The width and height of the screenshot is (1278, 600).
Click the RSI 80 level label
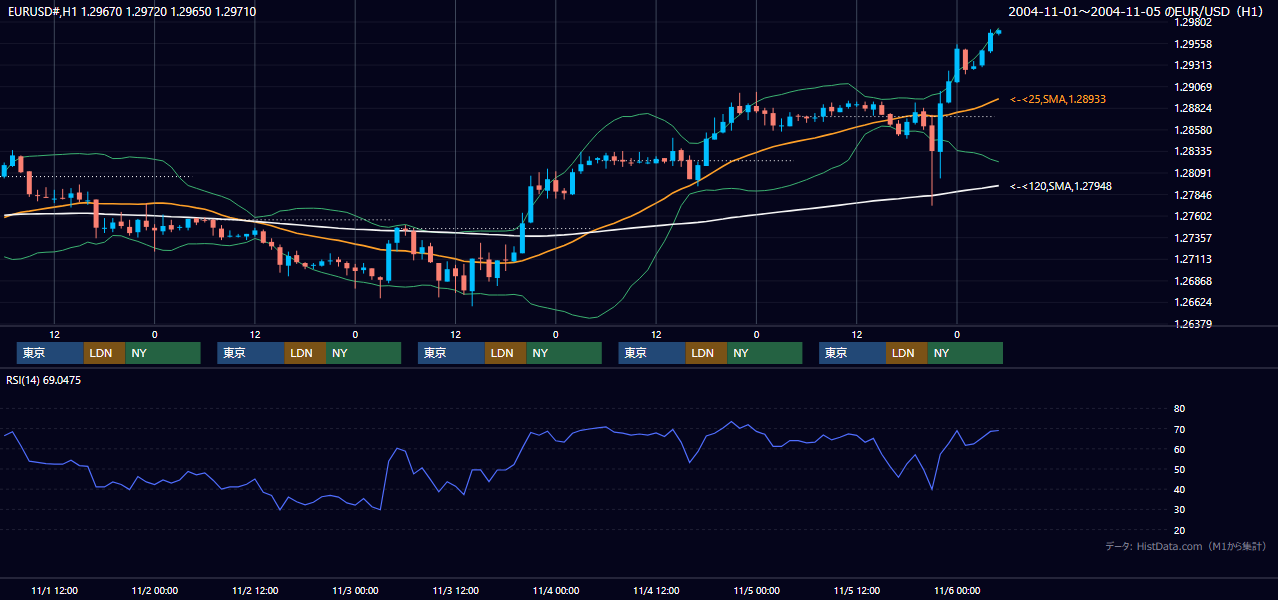[x=1179, y=409]
